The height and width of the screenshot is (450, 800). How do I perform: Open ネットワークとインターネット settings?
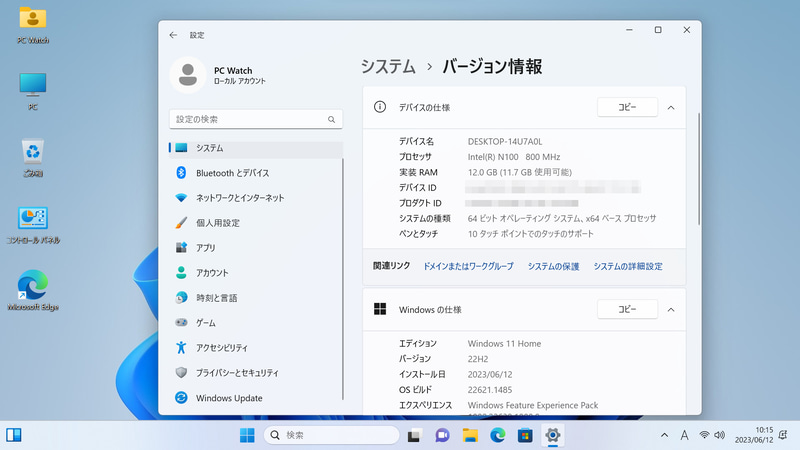[x=256, y=198]
